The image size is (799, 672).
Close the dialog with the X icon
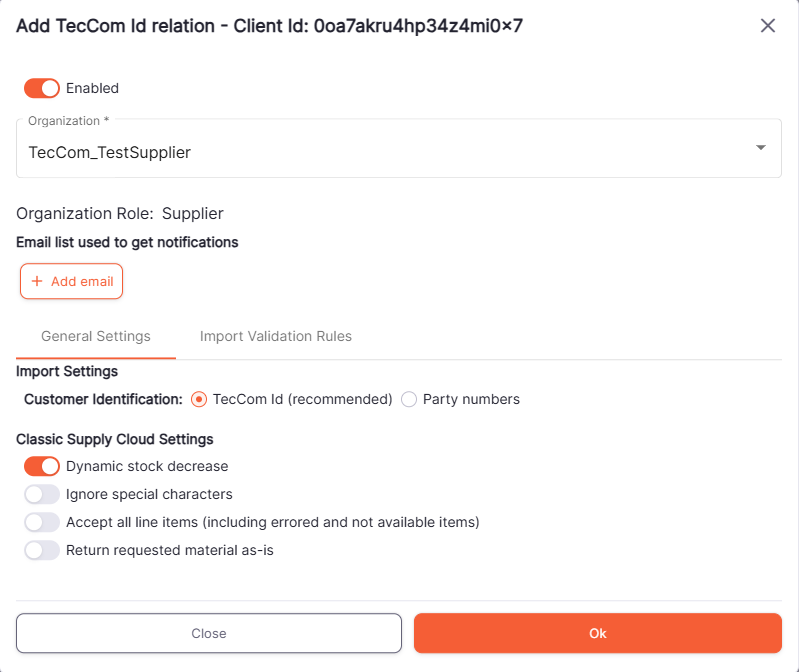pos(768,26)
